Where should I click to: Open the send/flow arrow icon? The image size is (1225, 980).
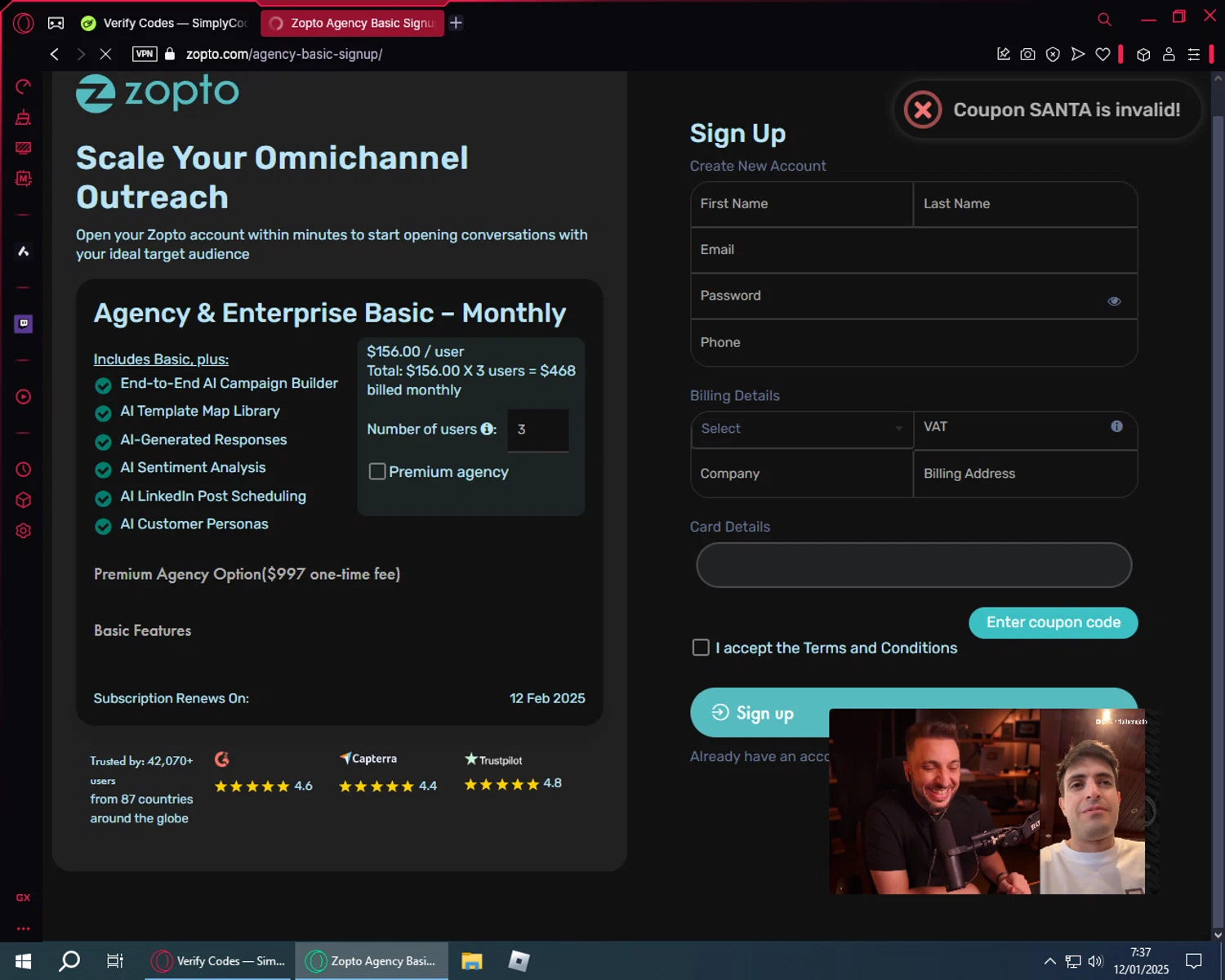(1078, 54)
